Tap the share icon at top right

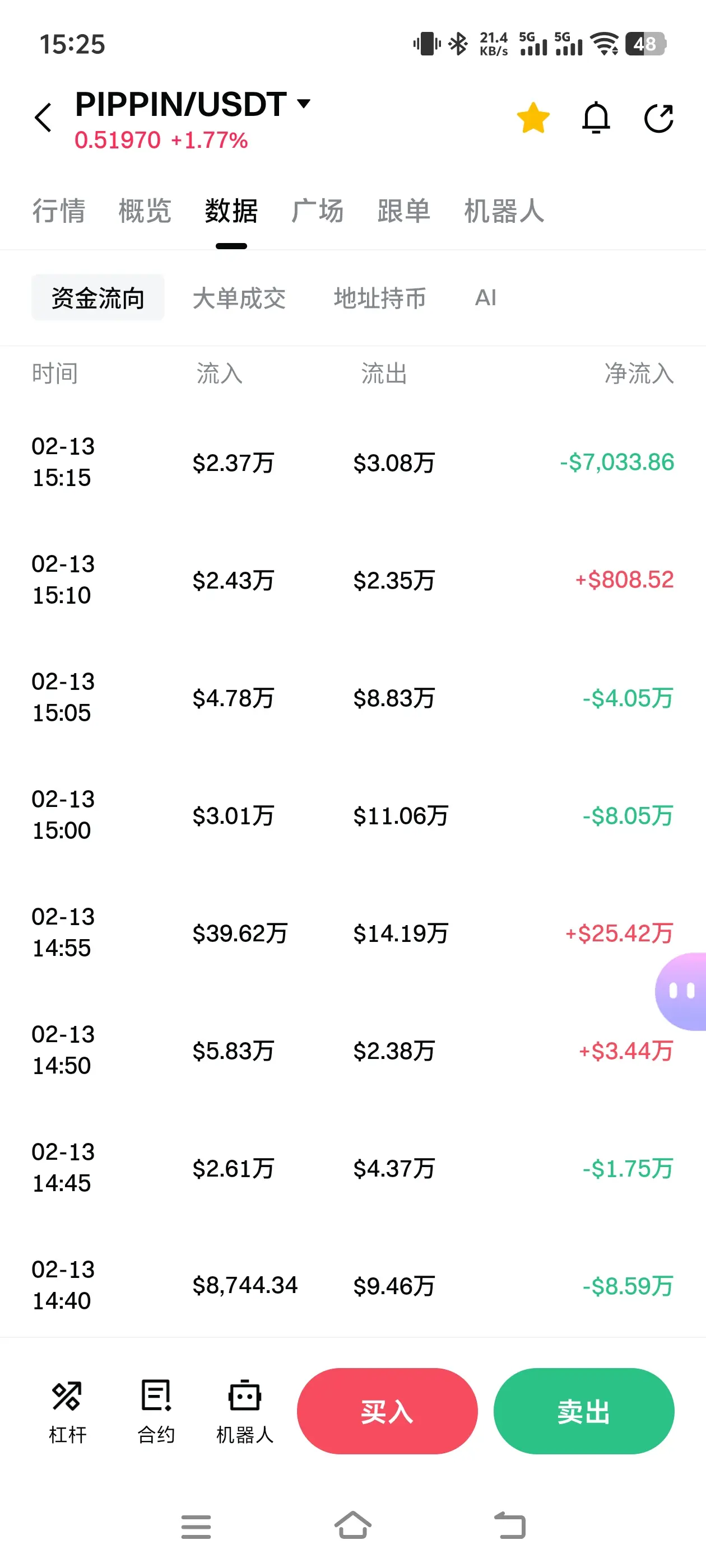[658, 118]
